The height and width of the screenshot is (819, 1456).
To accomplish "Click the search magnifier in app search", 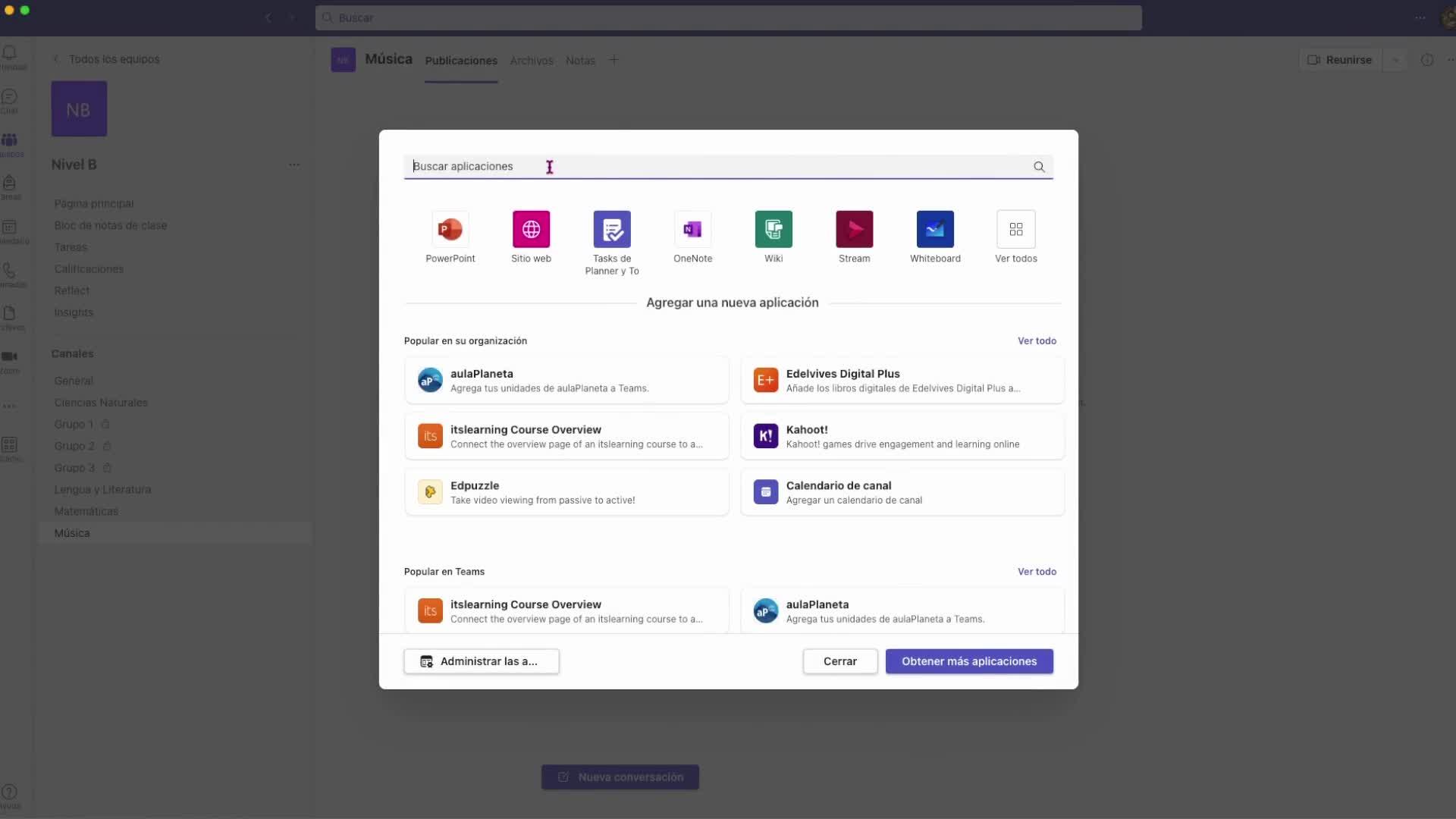I will [1039, 167].
